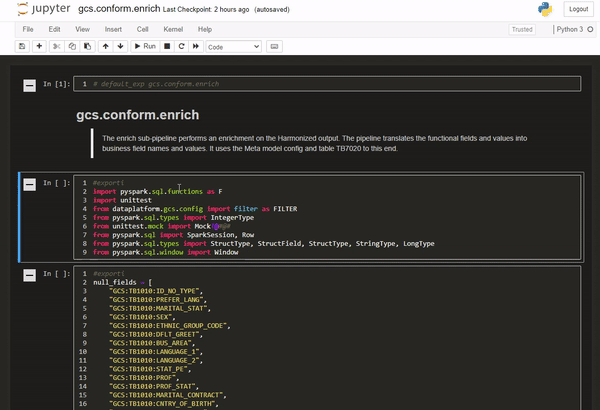
Task: Open the command palette keyboard icon
Action: 274,46
